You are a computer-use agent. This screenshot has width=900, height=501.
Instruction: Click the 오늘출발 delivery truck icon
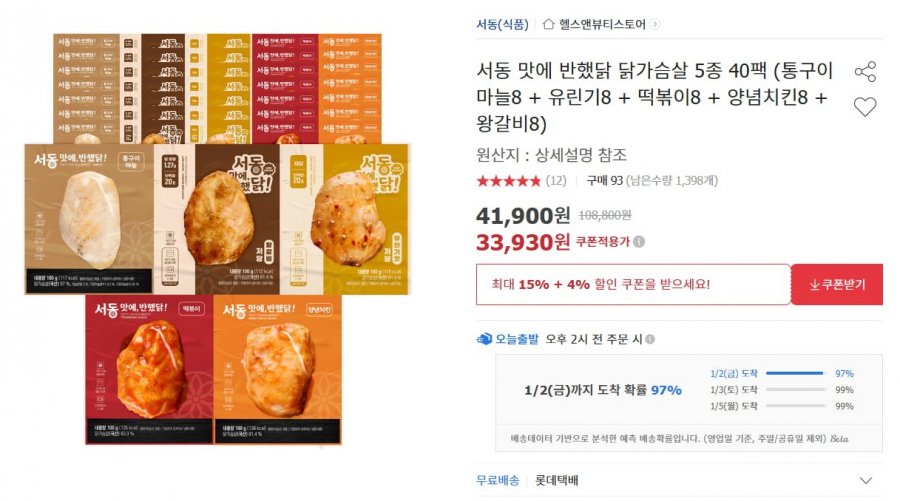(x=484, y=339)
